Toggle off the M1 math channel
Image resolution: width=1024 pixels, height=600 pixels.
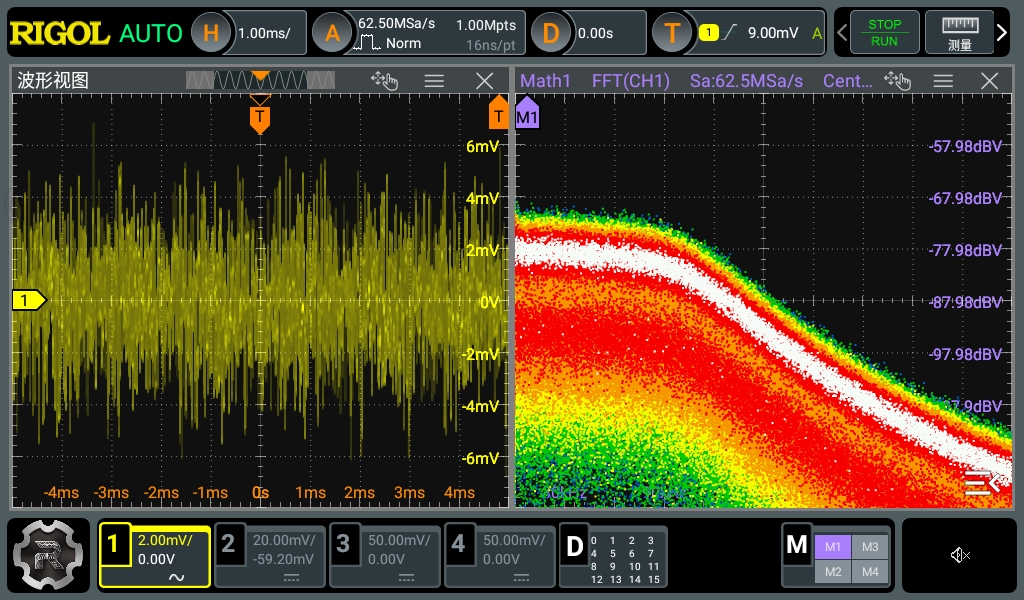(x=832, y=547)
